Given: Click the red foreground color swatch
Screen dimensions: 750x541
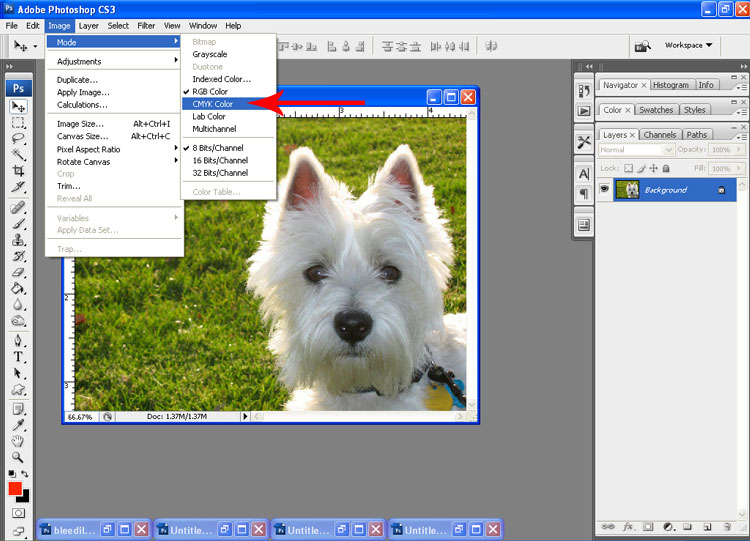Looking at the screenshot, I should pyautogui.click(x=14, y=488).
